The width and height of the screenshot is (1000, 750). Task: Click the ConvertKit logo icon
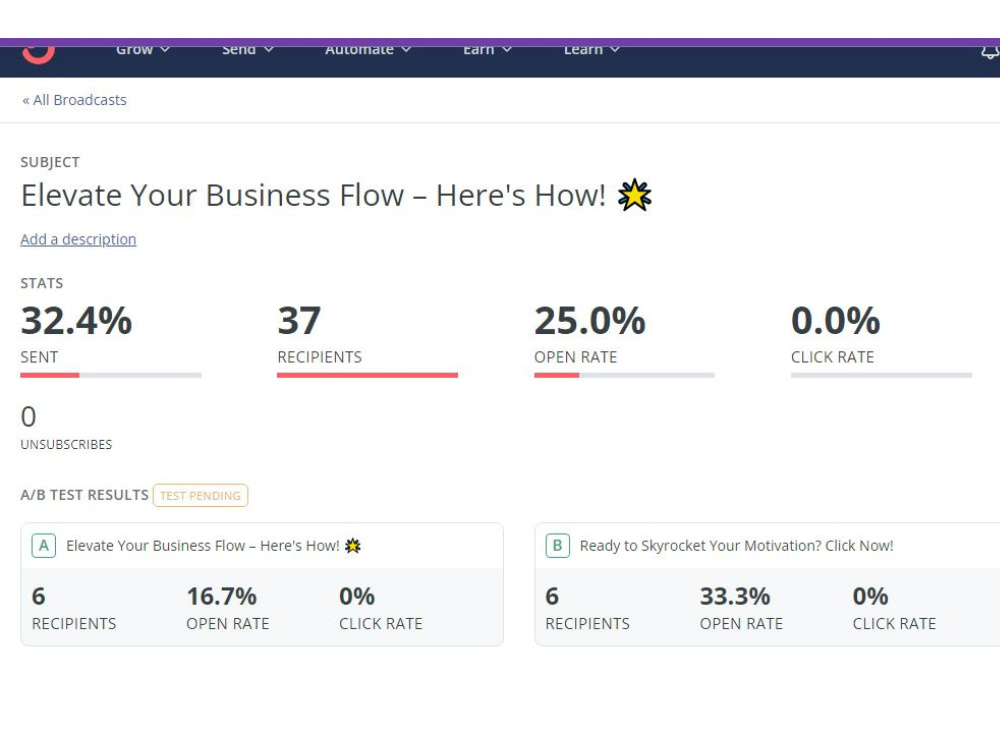point(38,55)
